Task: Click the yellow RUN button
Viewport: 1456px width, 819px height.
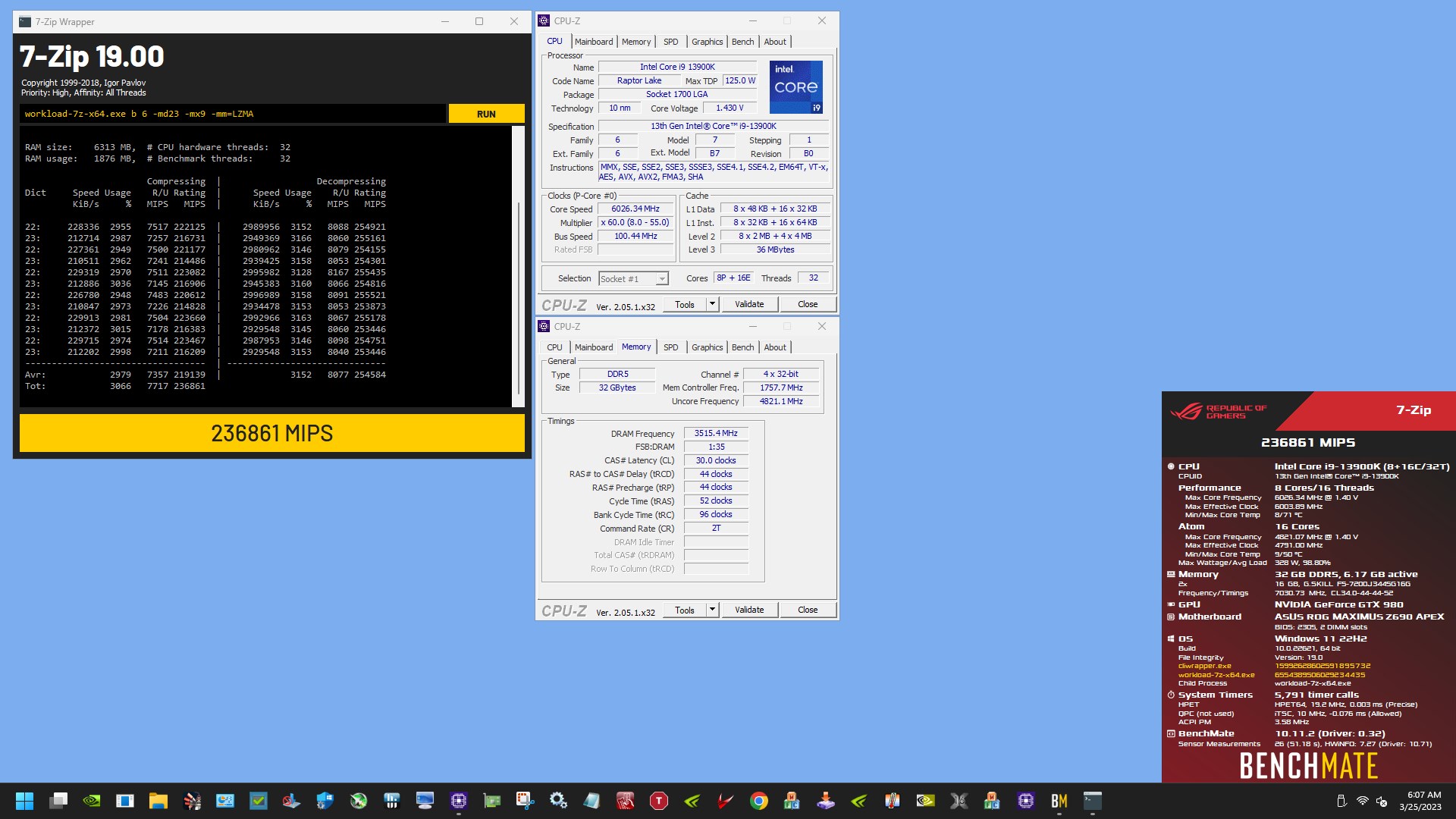Action: pyautogui.click(x=486, y=114)
